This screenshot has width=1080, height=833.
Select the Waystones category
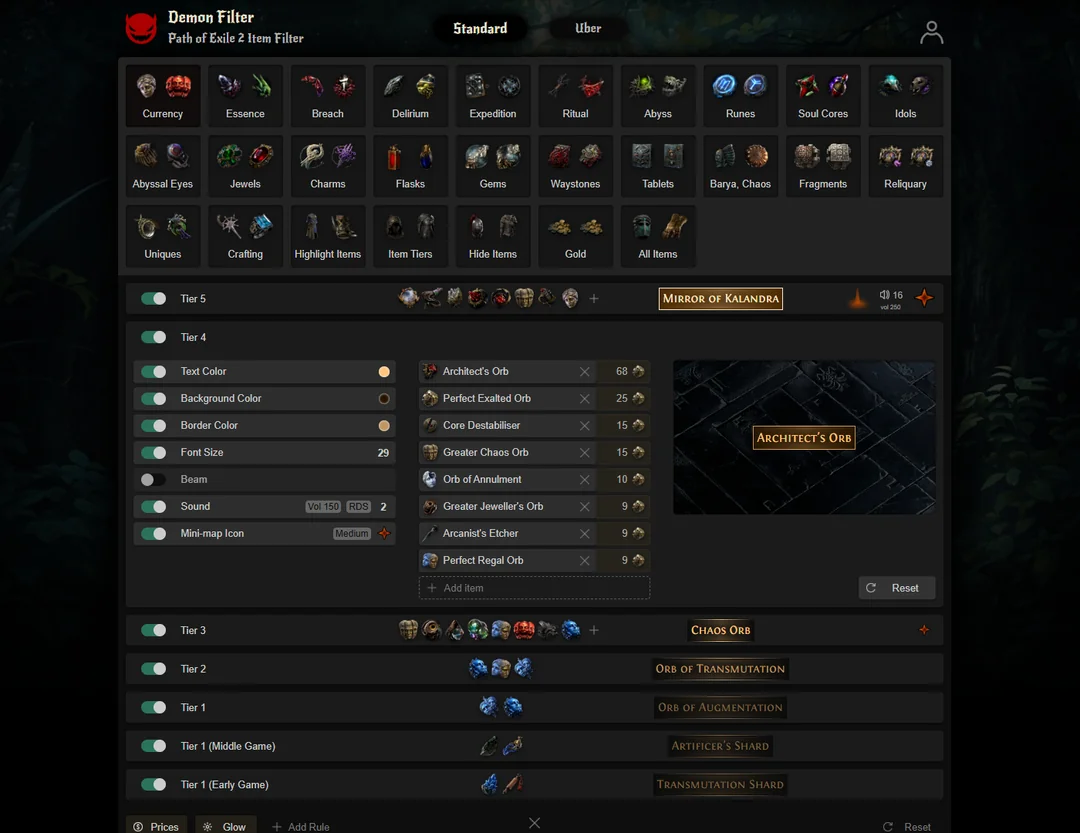(575, 166)
